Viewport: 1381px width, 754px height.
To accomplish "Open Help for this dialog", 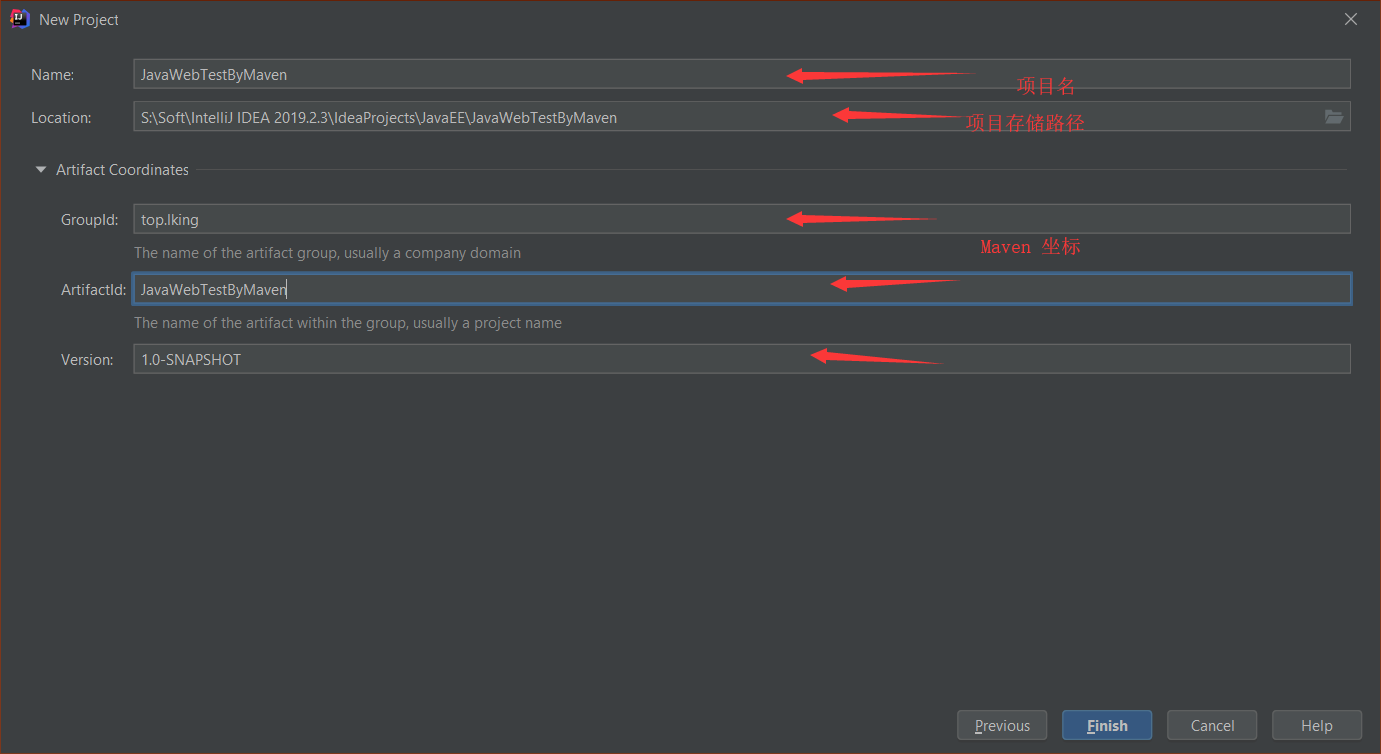I will click(1317, 725).
